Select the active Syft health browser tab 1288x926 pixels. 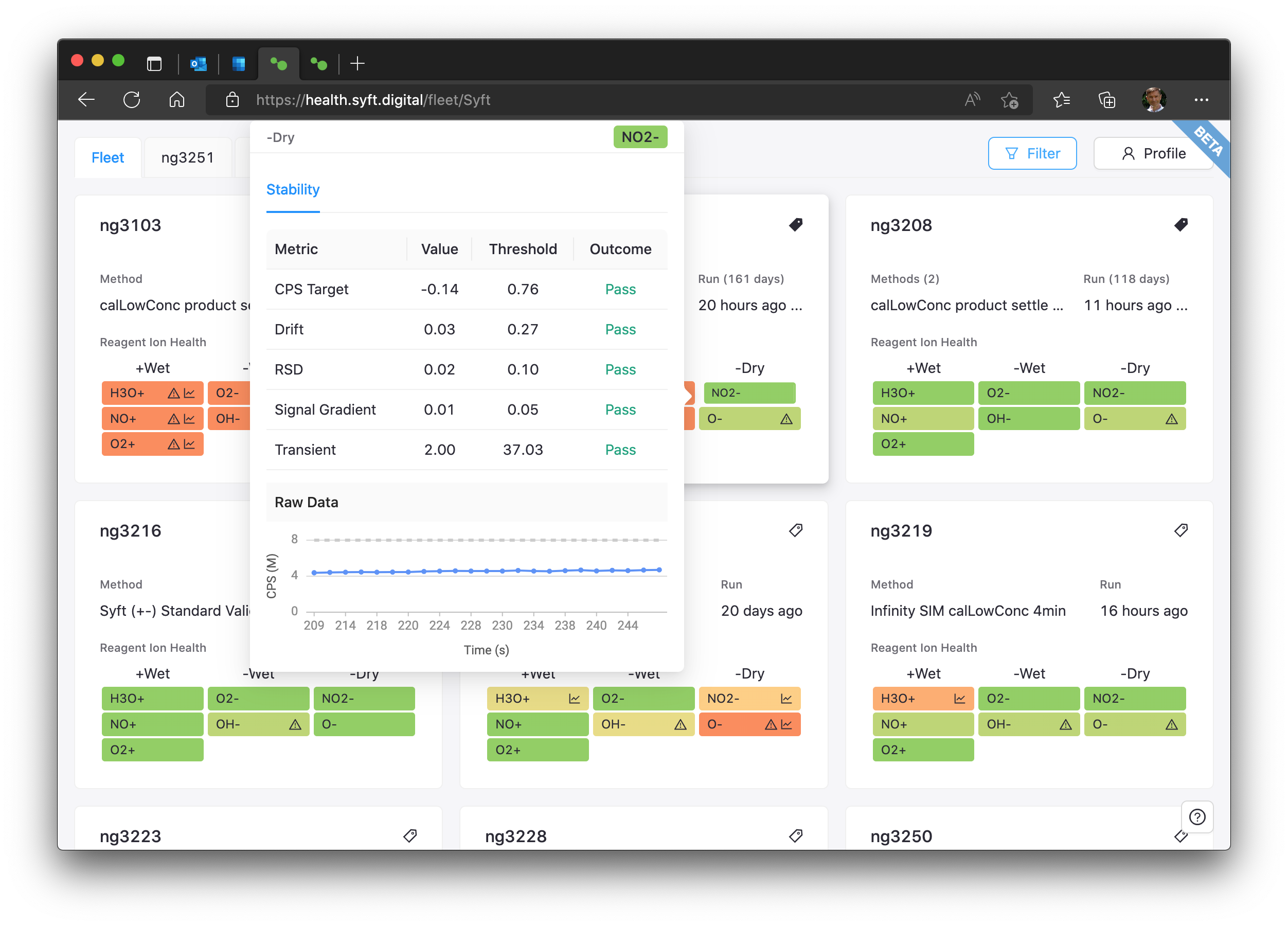[x=278, y=63]
